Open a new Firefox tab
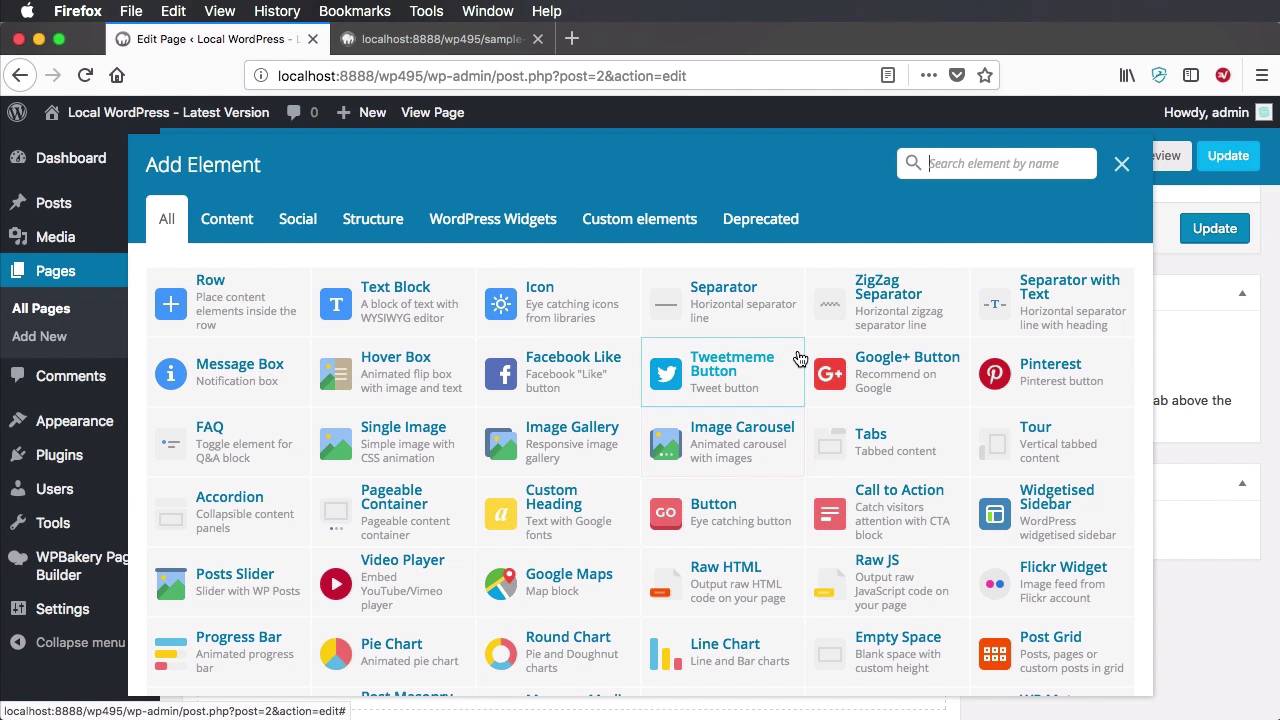This screenshot has height=720, width=1280. point(572,38)
